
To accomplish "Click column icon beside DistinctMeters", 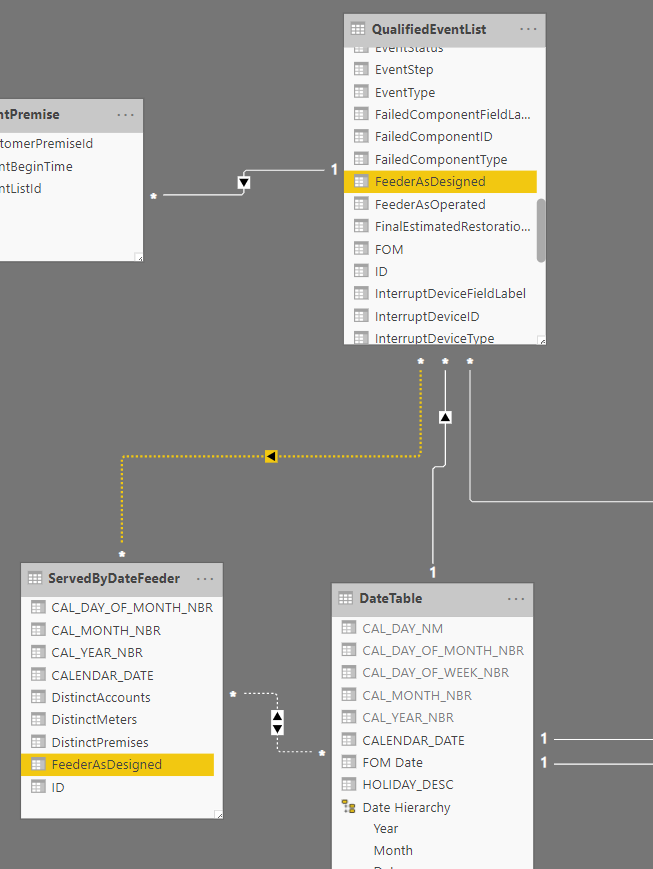I will click(38, 719).
